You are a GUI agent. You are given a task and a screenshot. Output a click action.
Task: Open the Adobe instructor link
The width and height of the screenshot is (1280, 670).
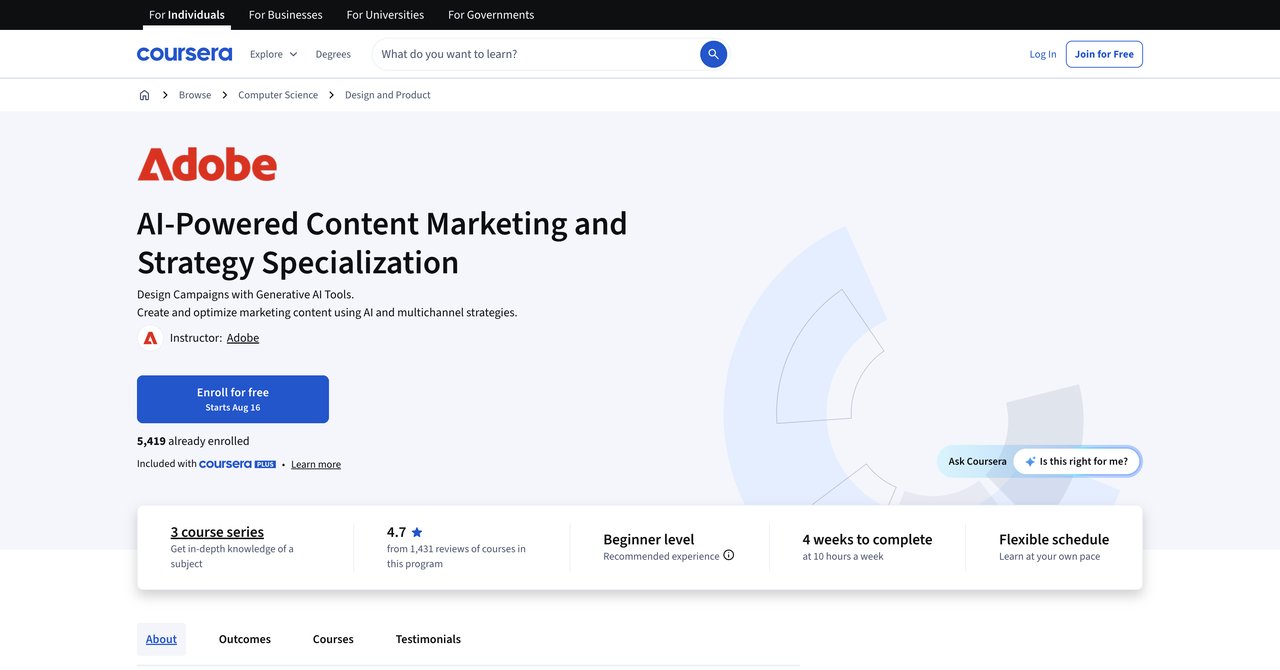(x=243, y=338)
